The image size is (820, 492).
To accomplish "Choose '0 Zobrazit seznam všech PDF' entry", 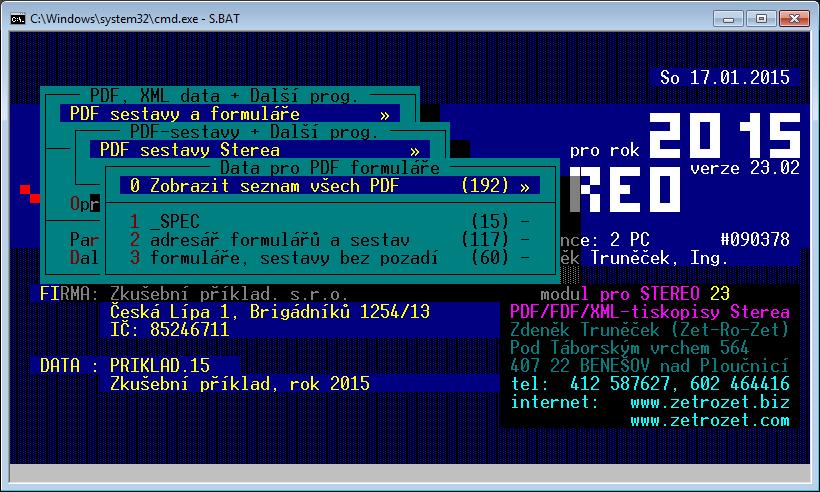I will [330, 186].
